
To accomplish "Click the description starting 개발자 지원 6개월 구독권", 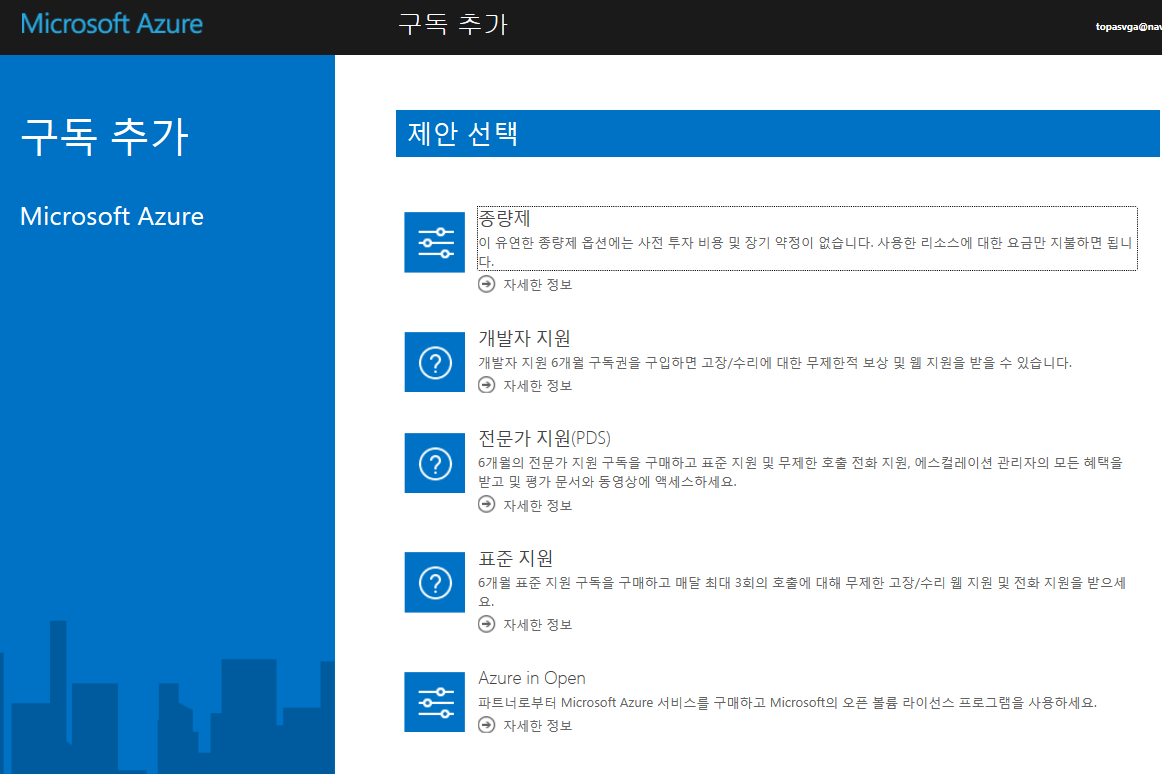I will pyautogui.click(x=775, y=363).
